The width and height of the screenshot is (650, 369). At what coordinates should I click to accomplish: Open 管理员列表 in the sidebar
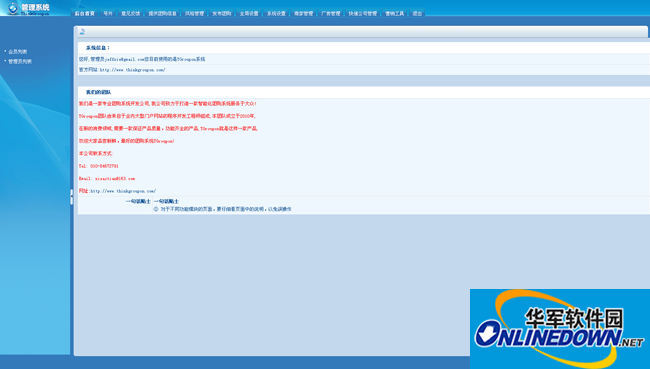pyautogui.click(x=20, y=61)
